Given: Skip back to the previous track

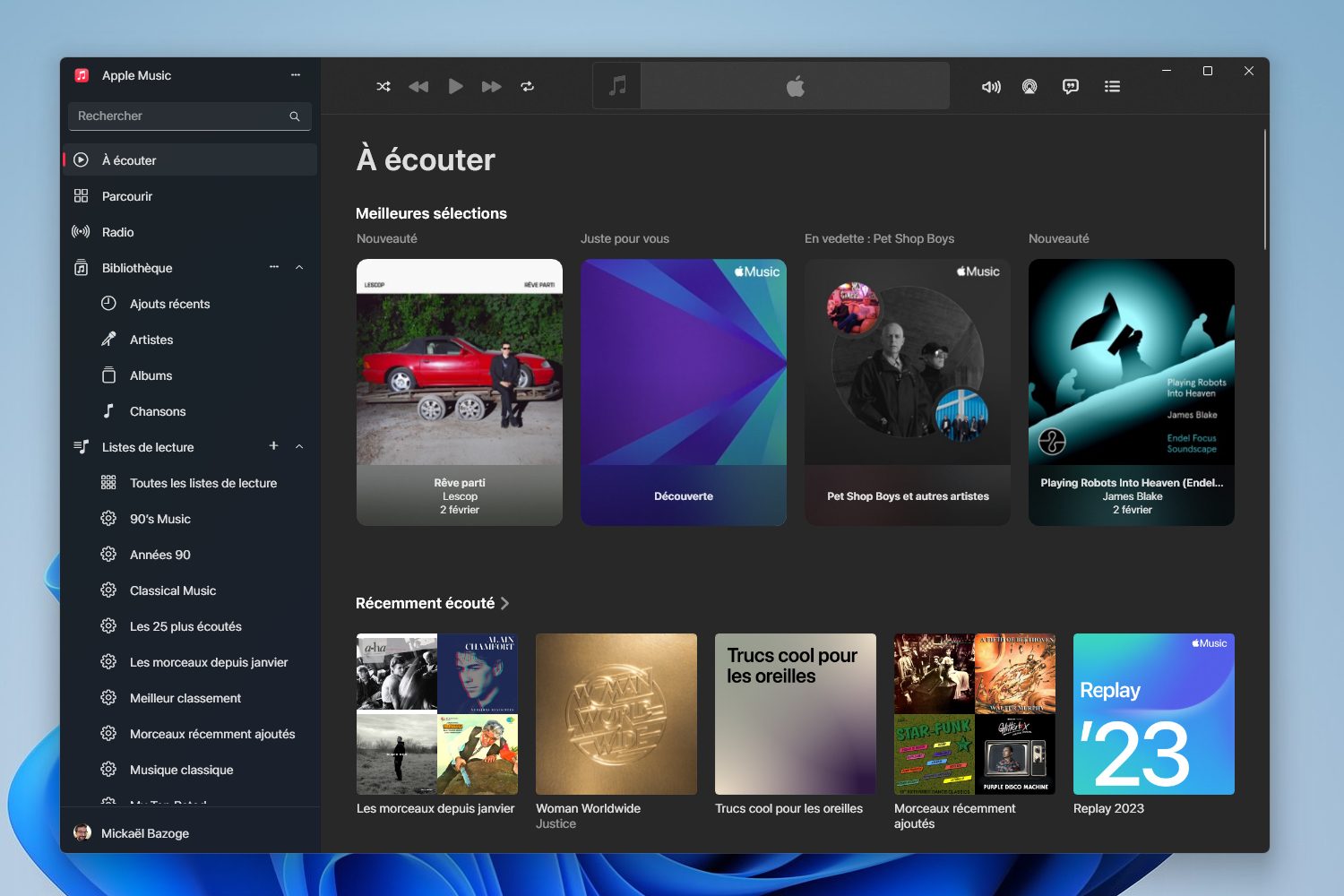Looking at the screenshot, I should coord(418,87).
